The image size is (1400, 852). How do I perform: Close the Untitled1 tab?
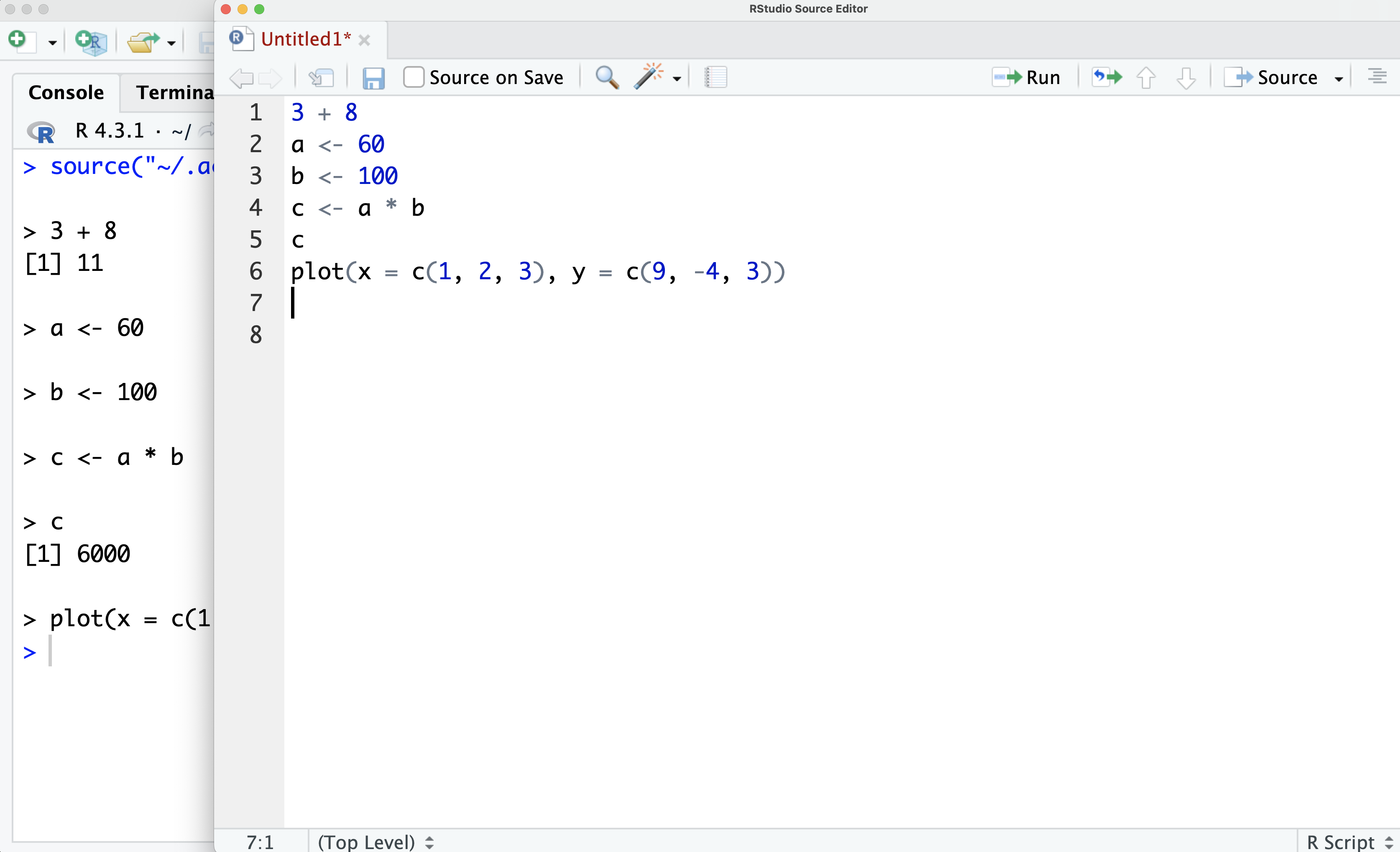(364, 40)
